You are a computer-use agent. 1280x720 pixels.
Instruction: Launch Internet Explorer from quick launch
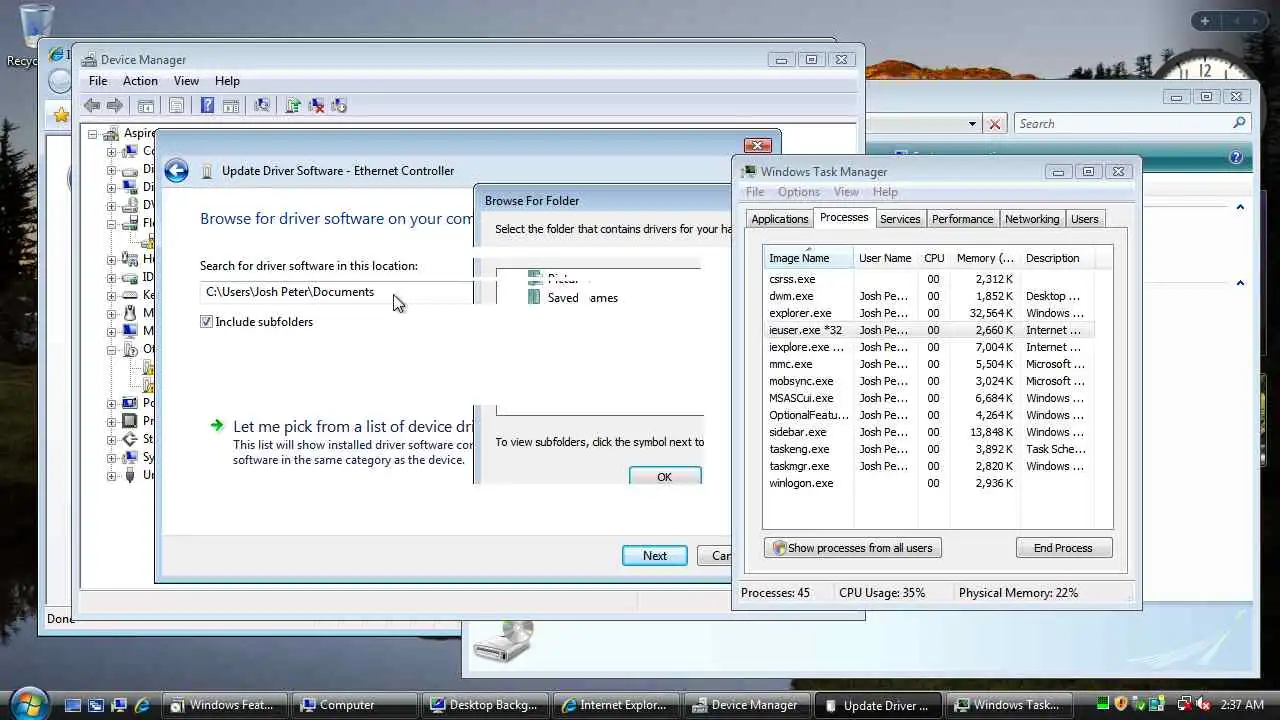[x=142, y=705]
